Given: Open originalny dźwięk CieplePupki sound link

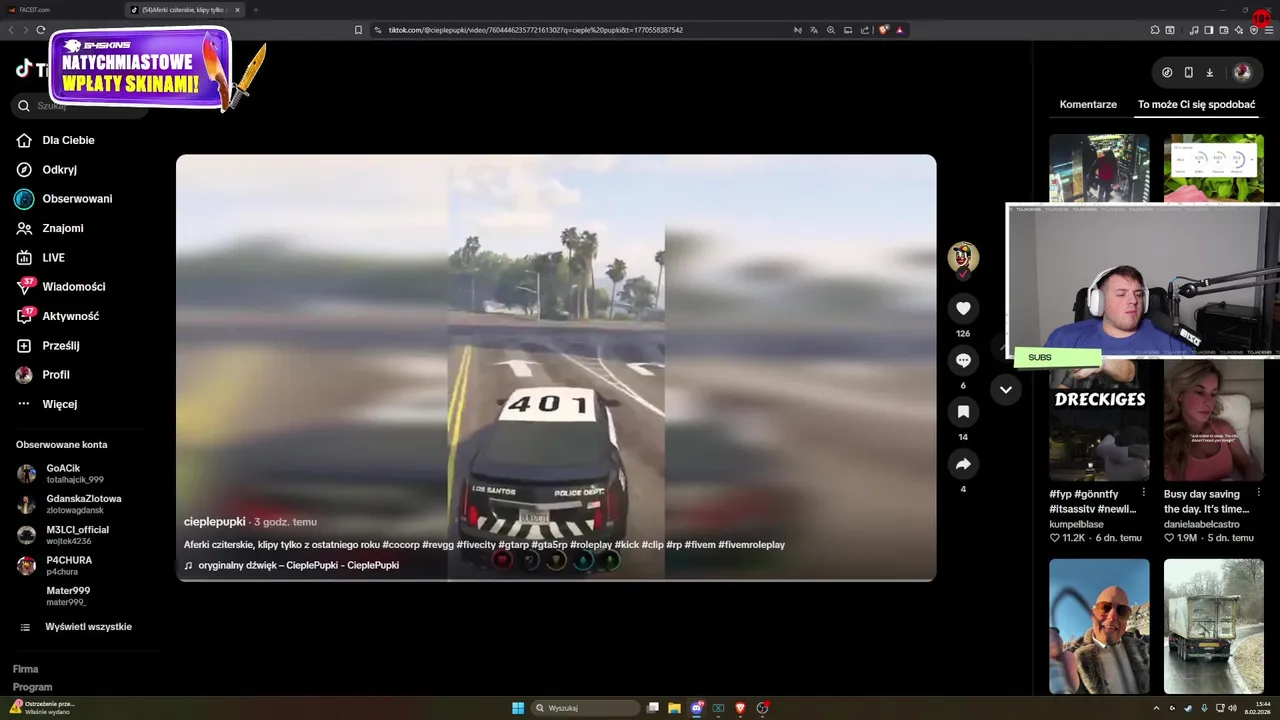Looking at the screenshot, I should pos(298,565).
